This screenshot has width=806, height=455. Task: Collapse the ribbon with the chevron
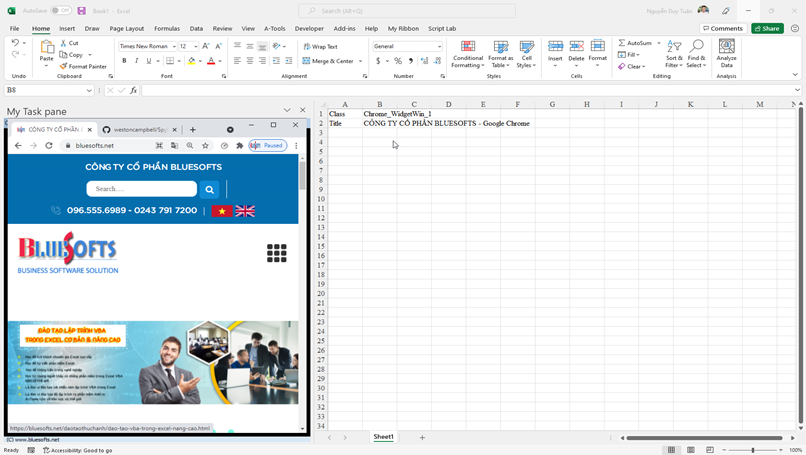795,75
